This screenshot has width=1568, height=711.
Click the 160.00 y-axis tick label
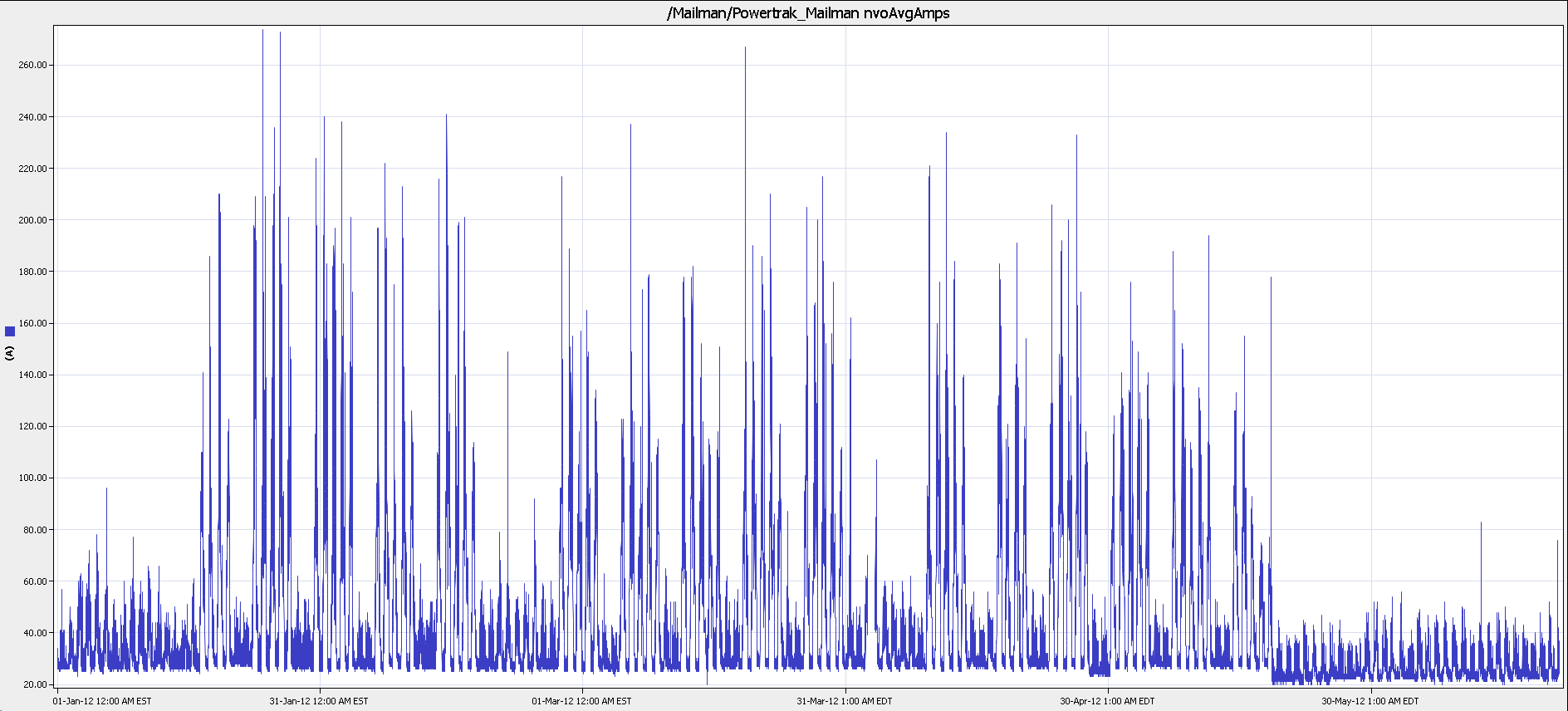(x=33, y=323)
